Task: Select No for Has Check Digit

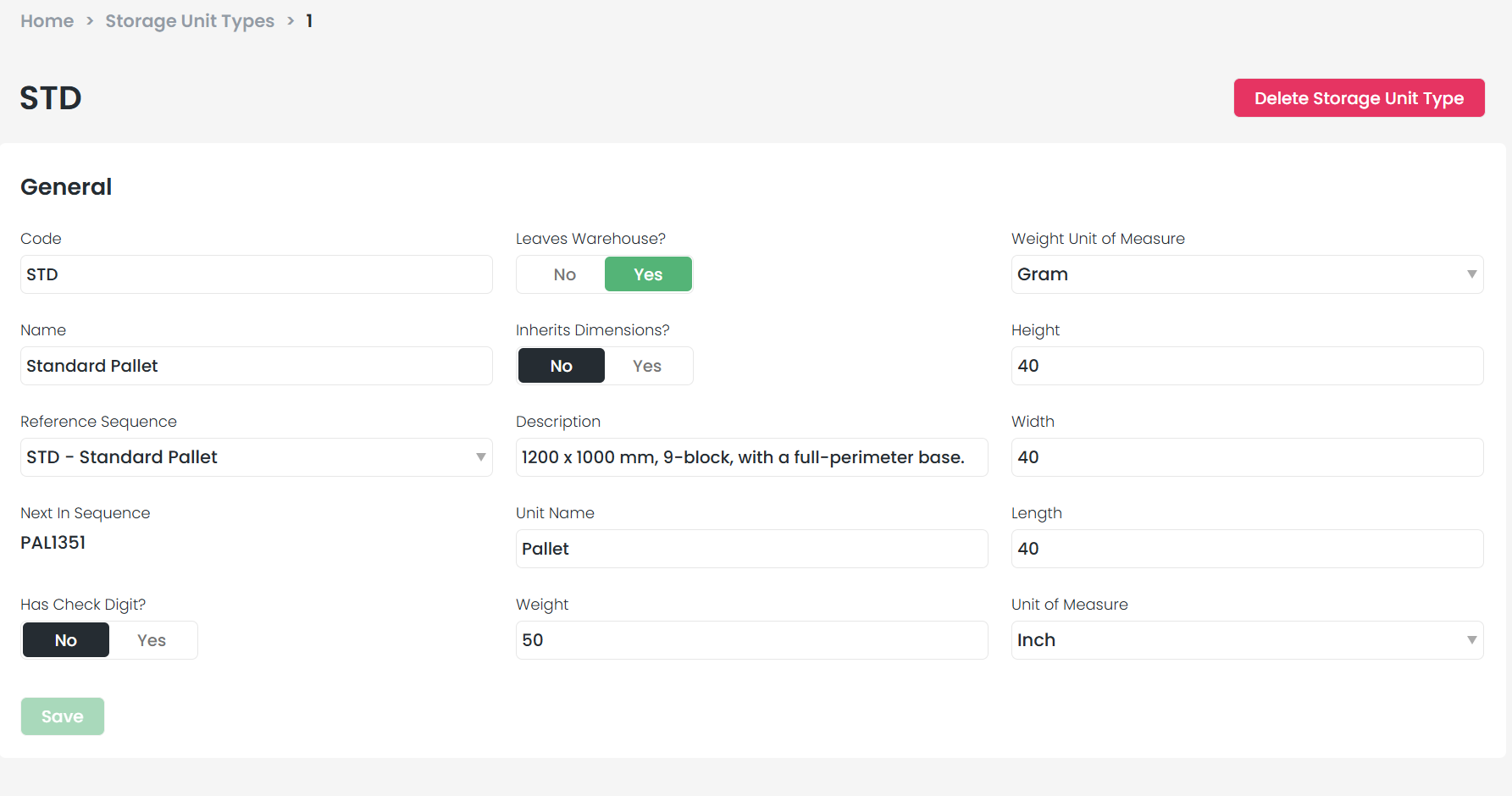Action: 66,640
